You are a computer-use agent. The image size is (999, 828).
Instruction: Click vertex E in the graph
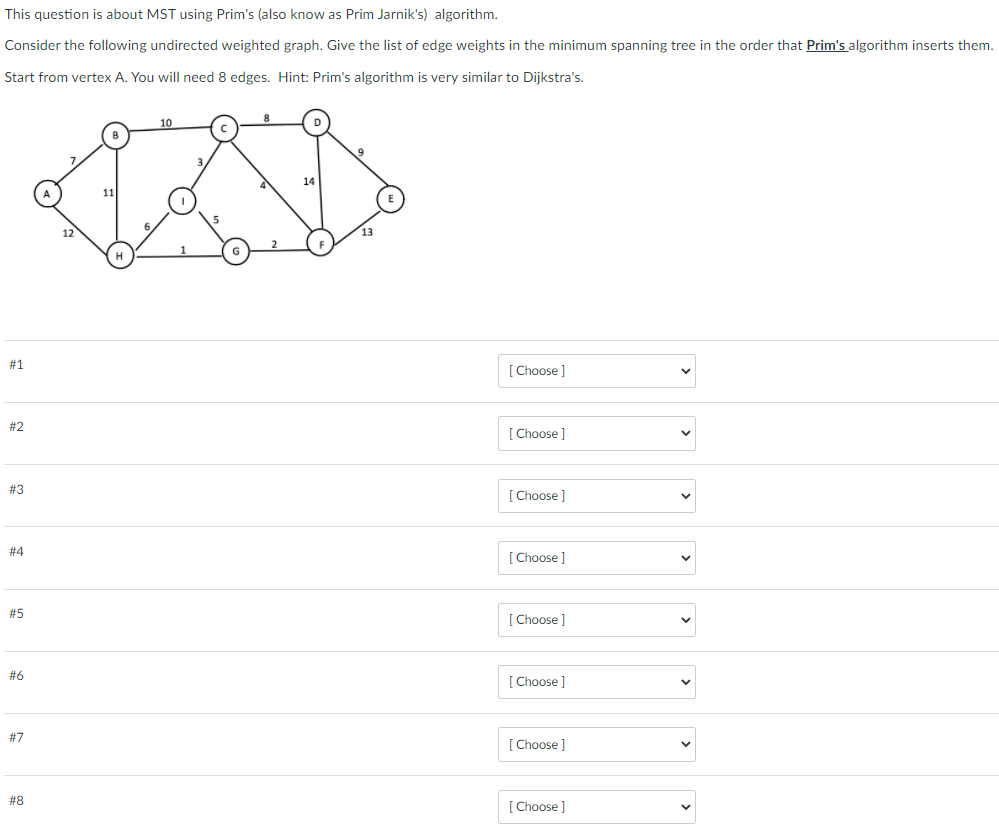click(390, 198)
